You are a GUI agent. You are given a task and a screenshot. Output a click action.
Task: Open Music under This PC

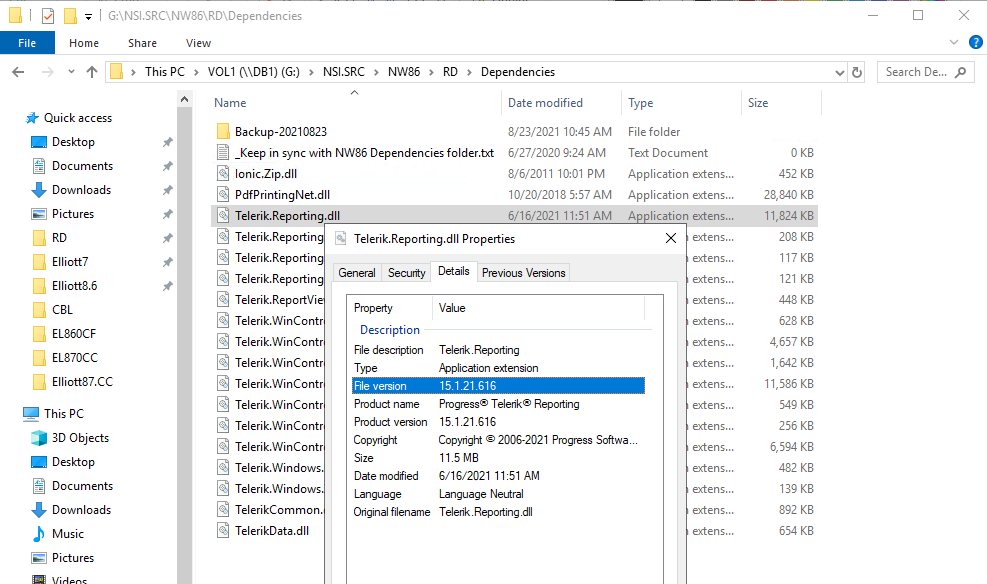[x=67, y=534]
